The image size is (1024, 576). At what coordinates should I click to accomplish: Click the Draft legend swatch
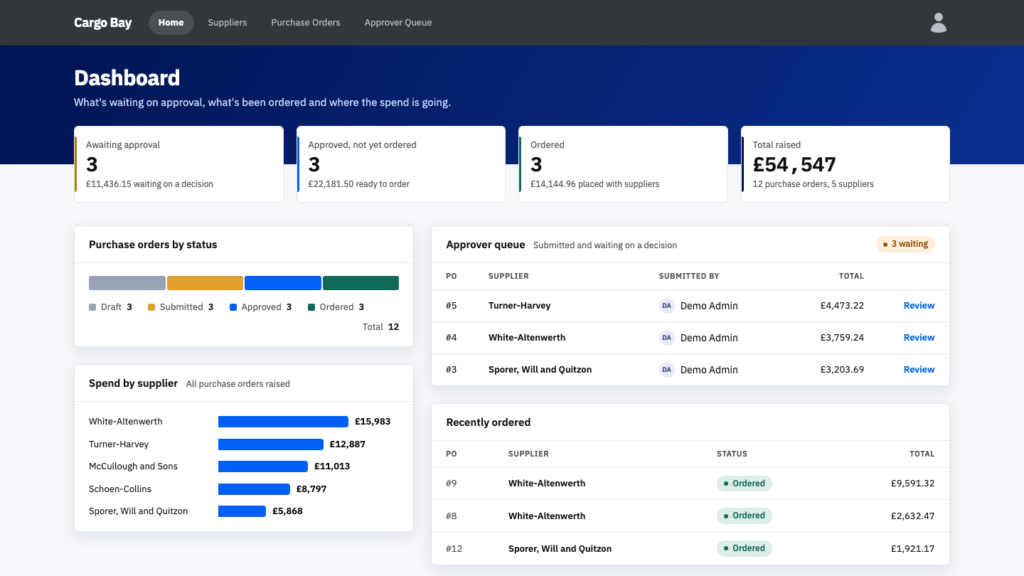click(92, 307)
